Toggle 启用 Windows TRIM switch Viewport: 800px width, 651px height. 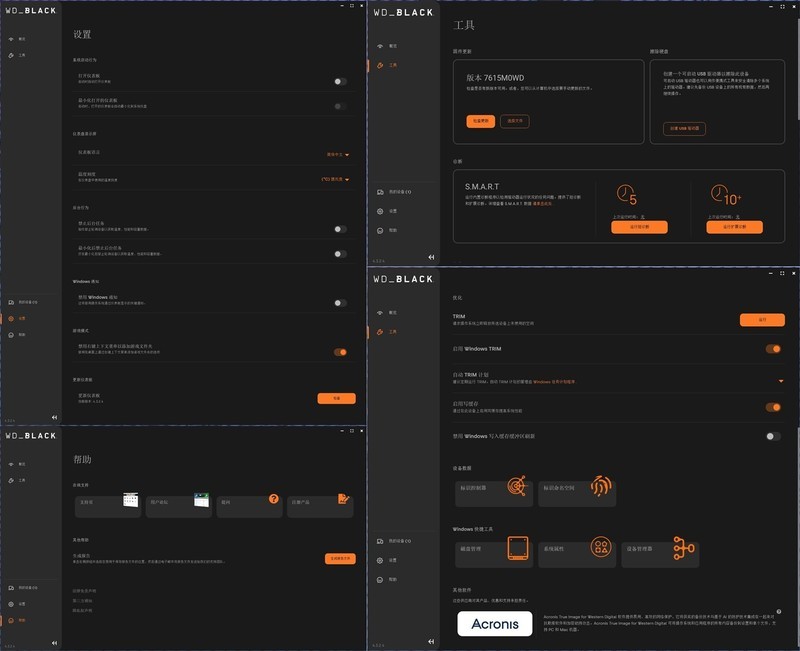[x=773, y=349]
